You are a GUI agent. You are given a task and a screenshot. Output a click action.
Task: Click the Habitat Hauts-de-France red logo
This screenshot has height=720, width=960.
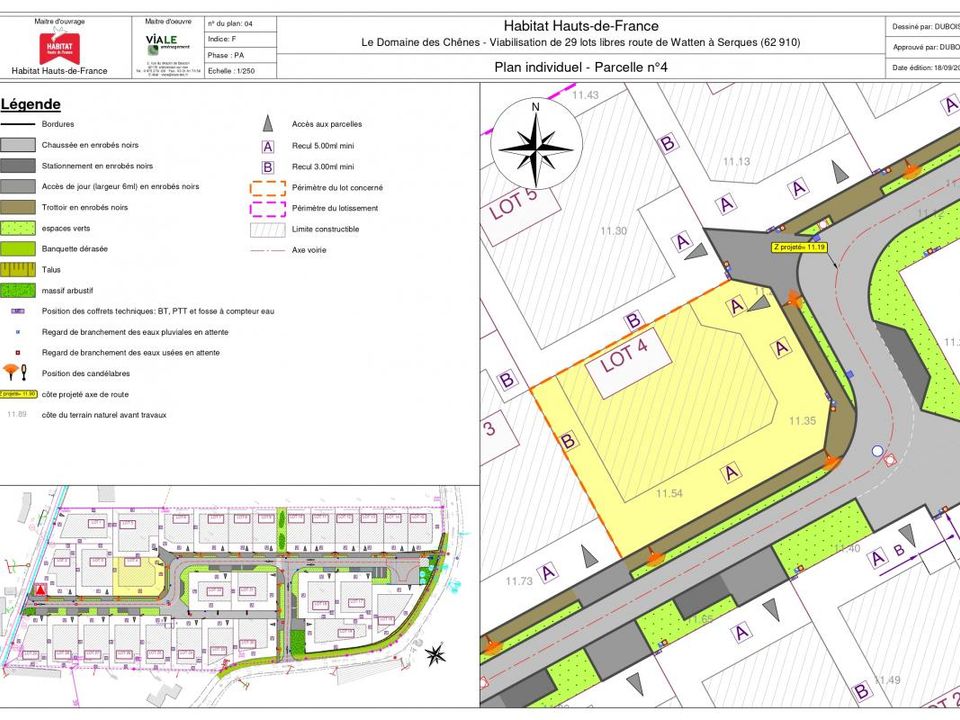[59, 48]
